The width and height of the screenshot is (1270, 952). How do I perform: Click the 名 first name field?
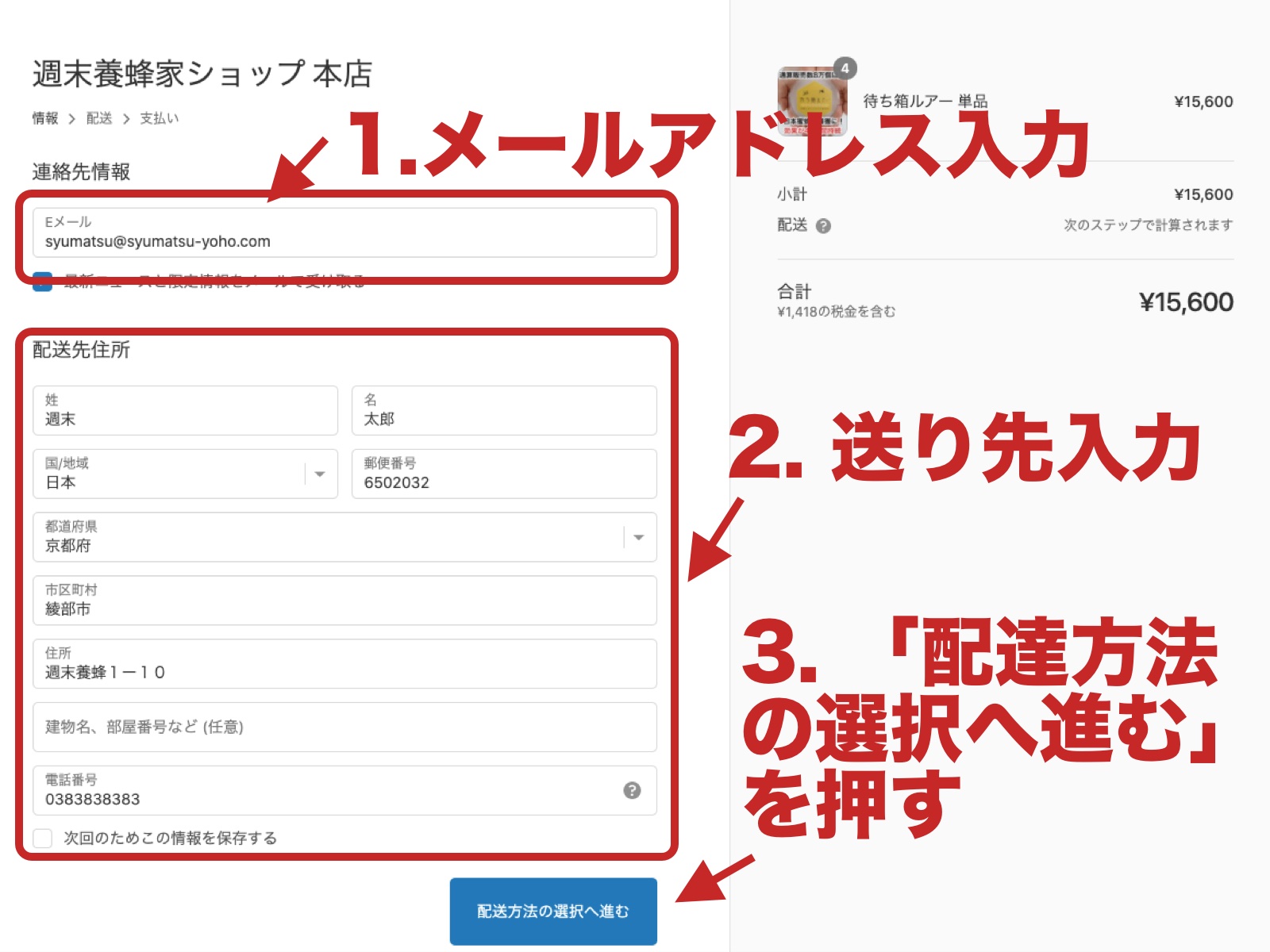(x=503, y=411)
